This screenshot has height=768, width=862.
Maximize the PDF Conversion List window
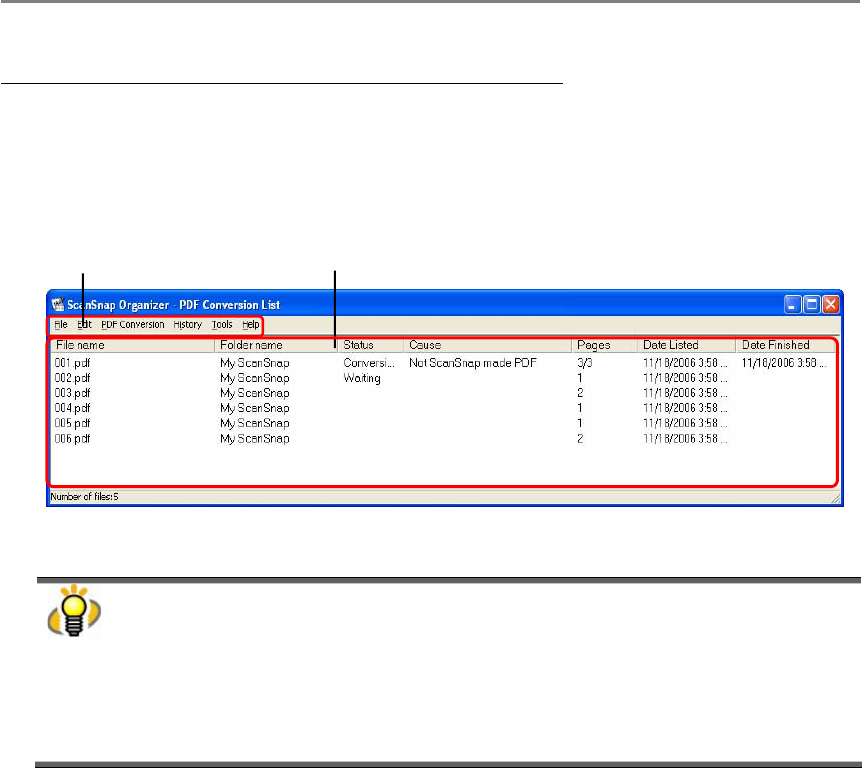click(x=811, y=305)
